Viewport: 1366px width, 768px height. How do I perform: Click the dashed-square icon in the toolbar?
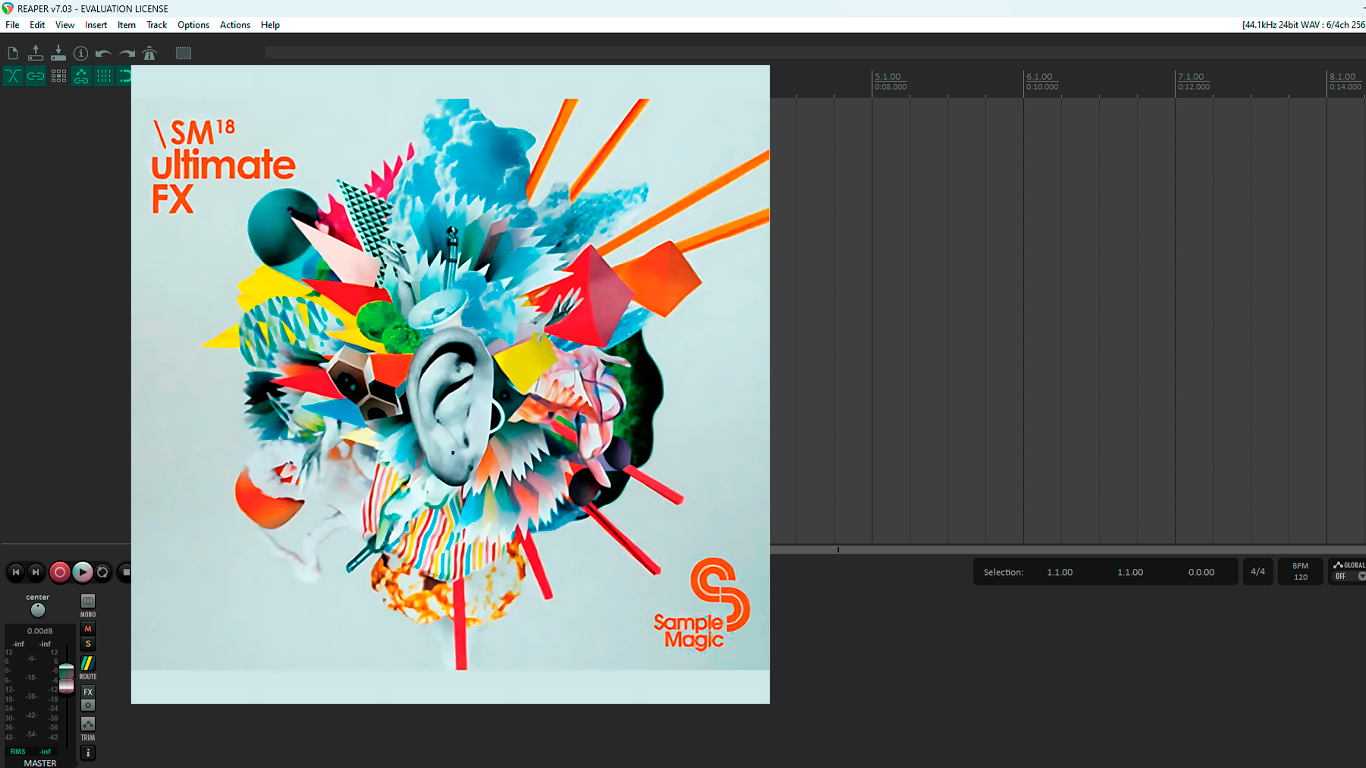coord(183,53)
